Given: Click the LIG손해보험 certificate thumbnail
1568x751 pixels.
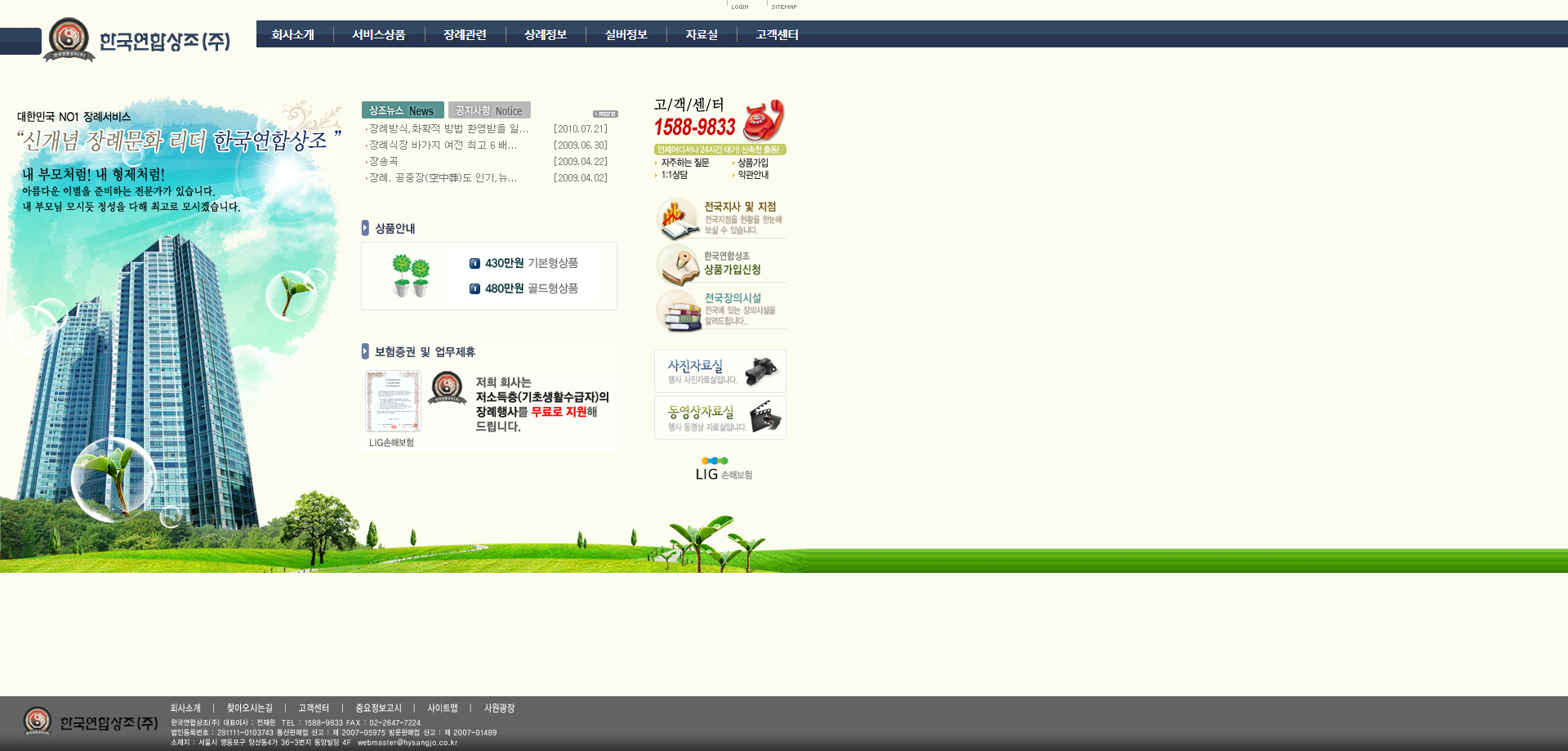Looking at the screenshot, I should click(x=393, y=401).
